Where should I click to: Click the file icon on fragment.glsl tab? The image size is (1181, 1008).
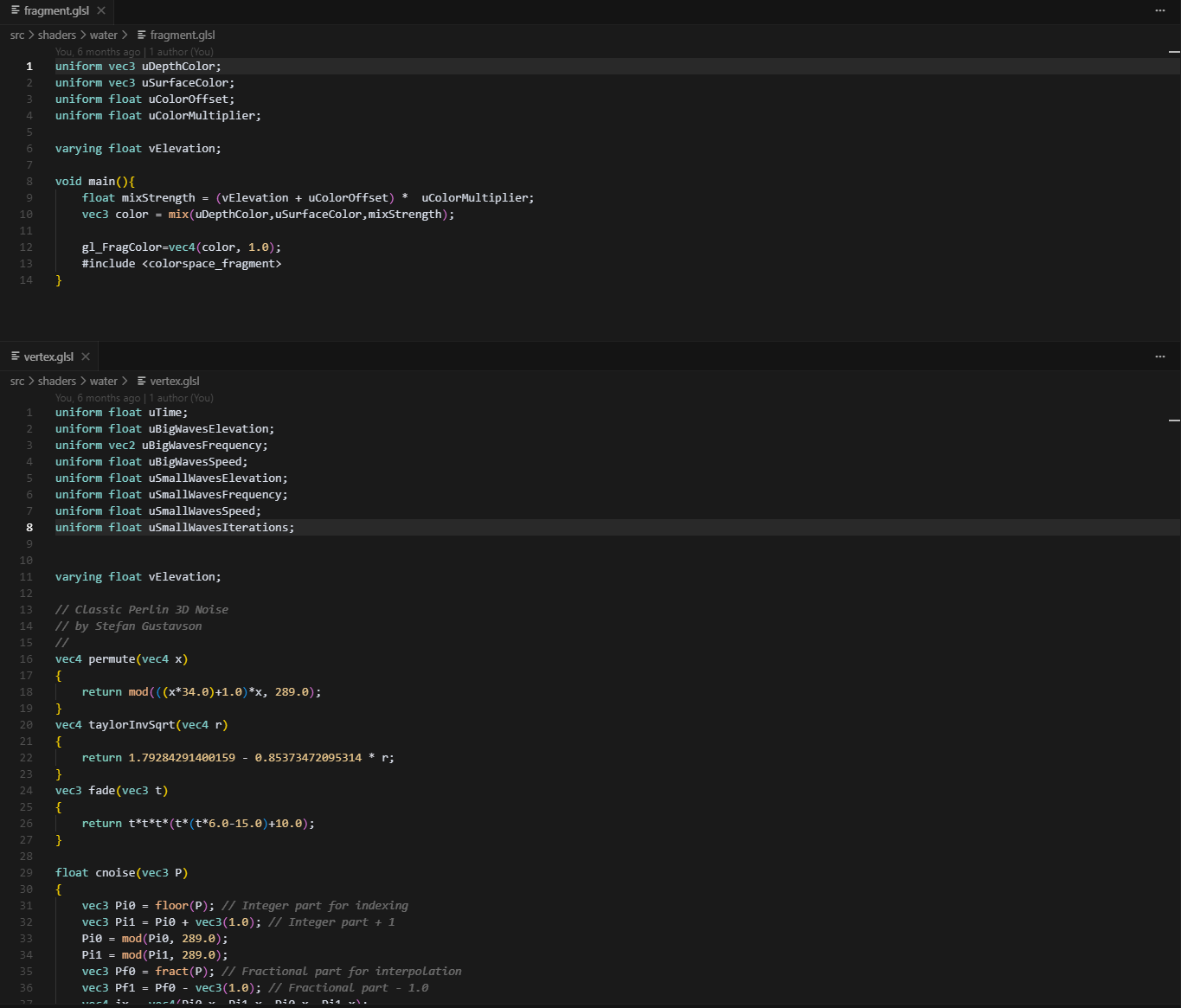point(15,10)
